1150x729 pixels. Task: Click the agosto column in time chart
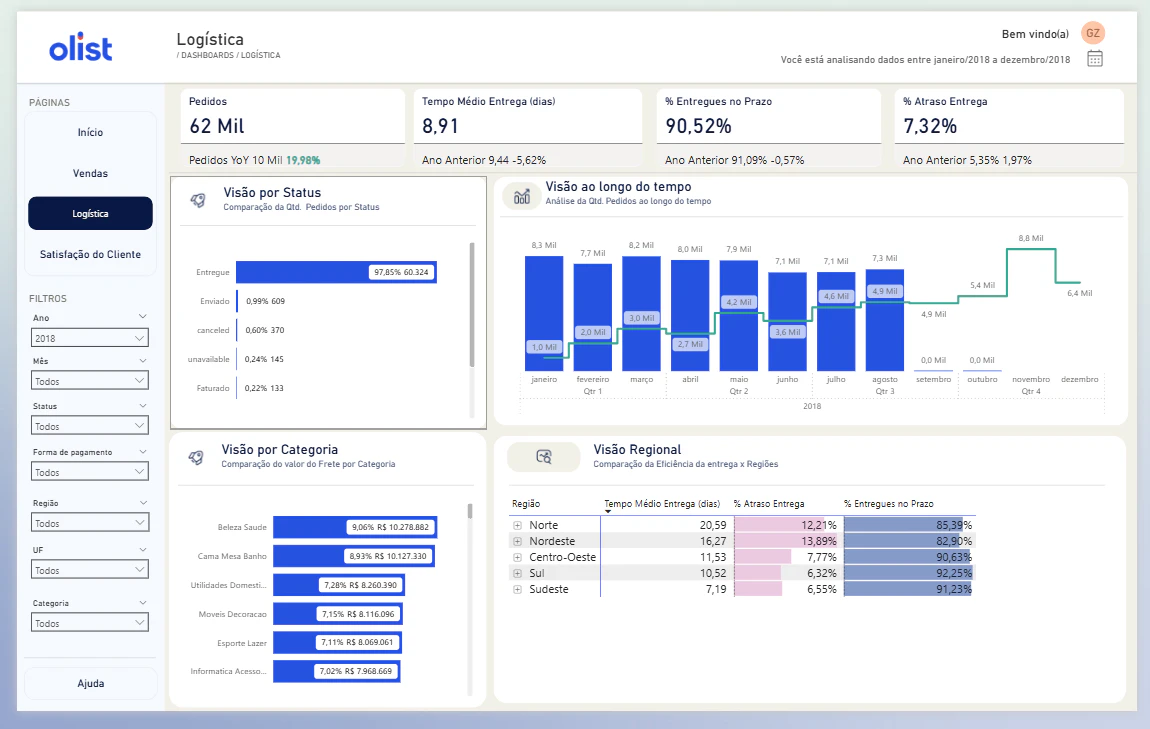(x=885, y=320)
